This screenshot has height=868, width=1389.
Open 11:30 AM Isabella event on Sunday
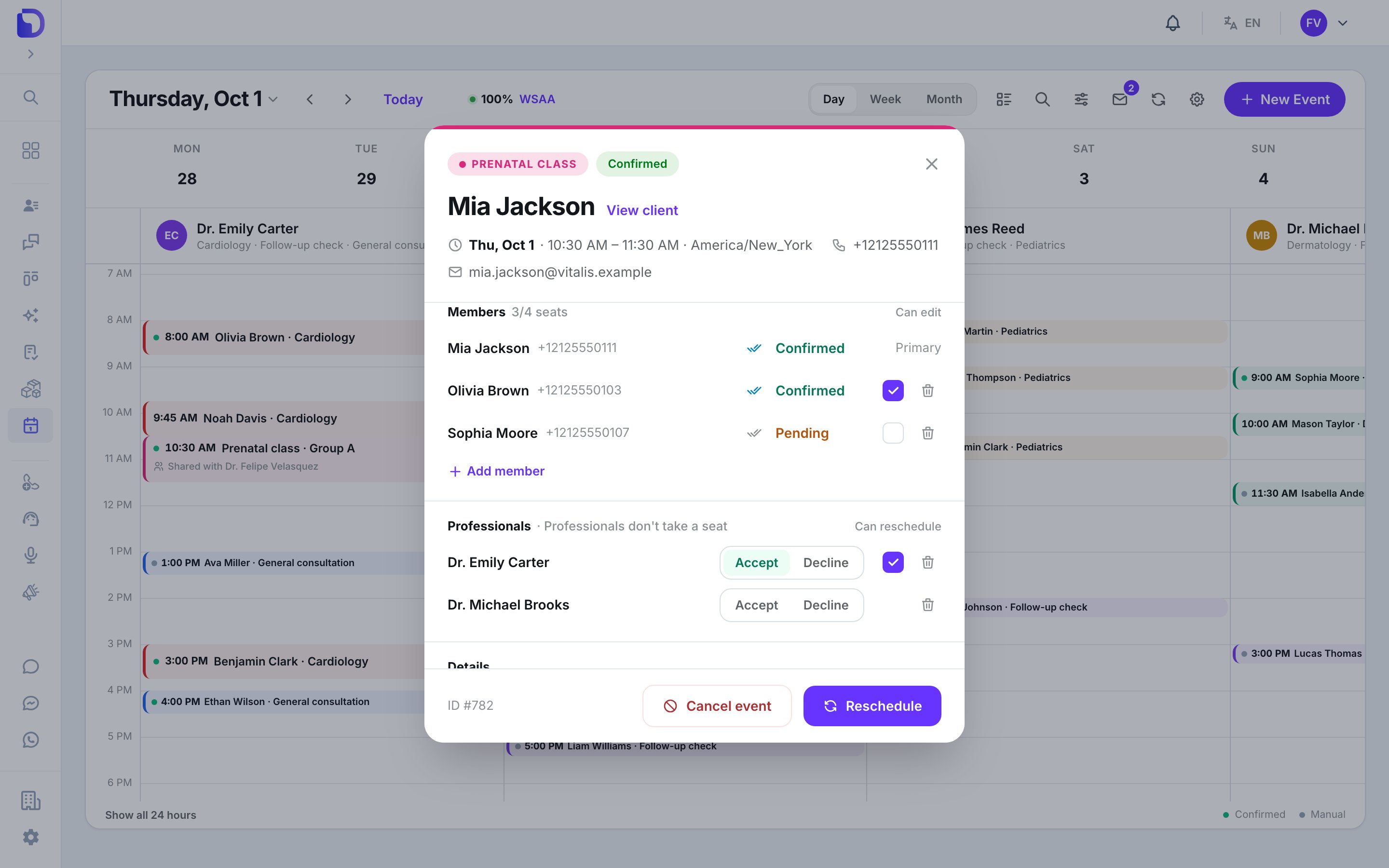click(1299, 493)
